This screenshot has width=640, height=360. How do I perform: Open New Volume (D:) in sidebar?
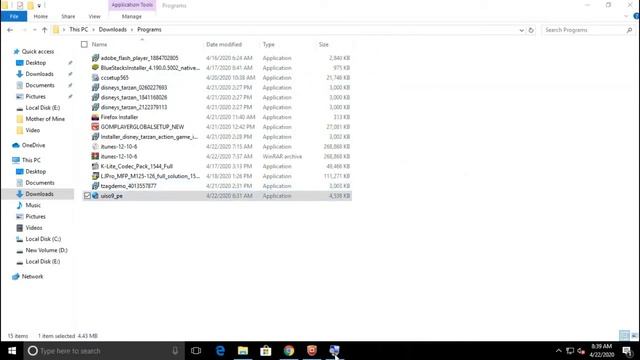pyautogui.click(x=46, y=250)
